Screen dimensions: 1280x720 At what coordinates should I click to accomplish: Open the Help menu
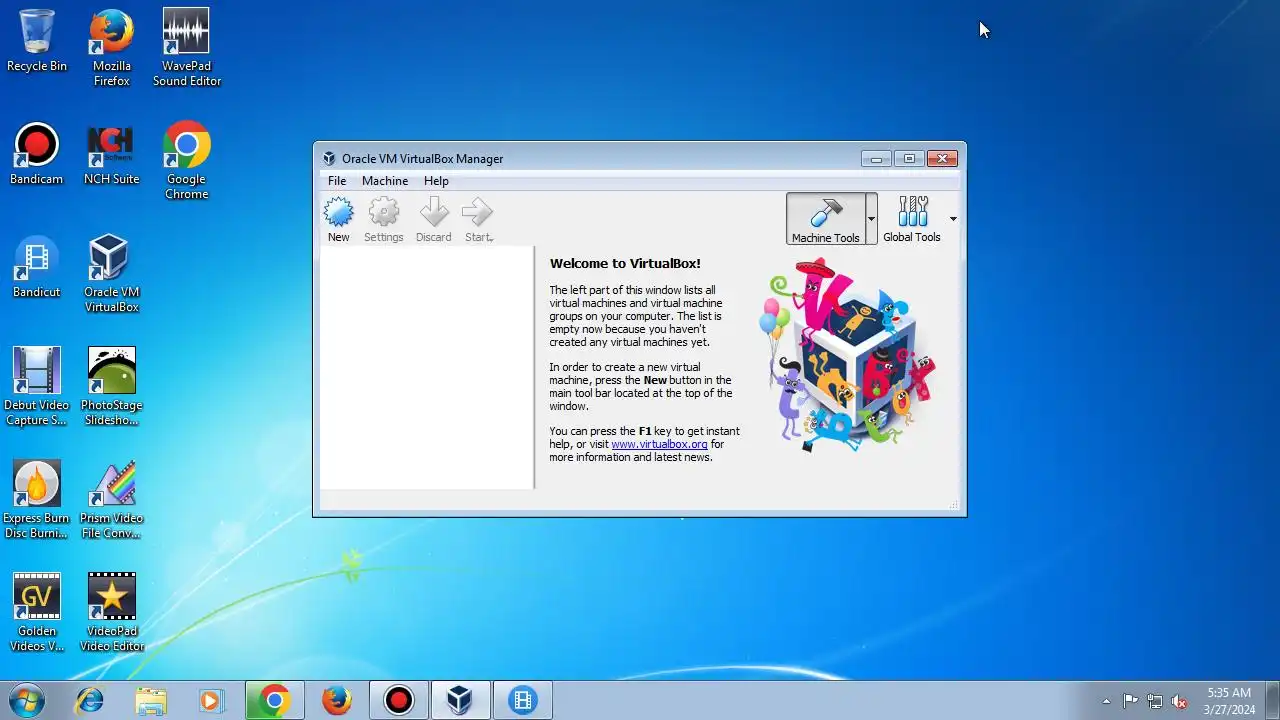(436, 181)
